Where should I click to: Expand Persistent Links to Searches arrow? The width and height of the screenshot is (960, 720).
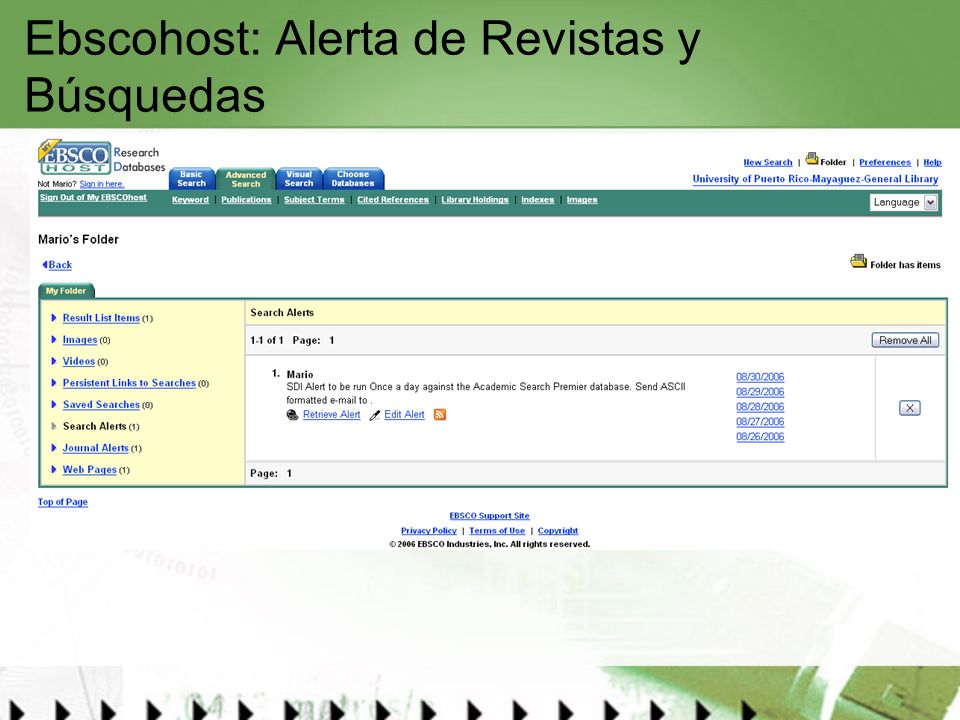tap(54, 383)
